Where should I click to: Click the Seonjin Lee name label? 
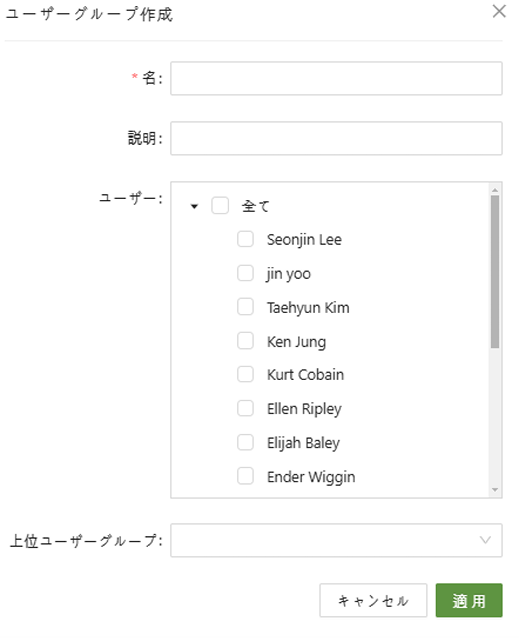click(304, 240)
